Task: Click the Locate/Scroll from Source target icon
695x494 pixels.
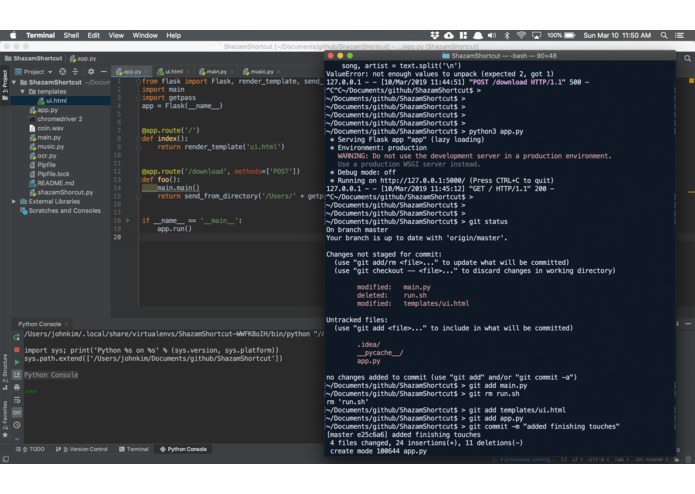Action: tap(62, 71)
